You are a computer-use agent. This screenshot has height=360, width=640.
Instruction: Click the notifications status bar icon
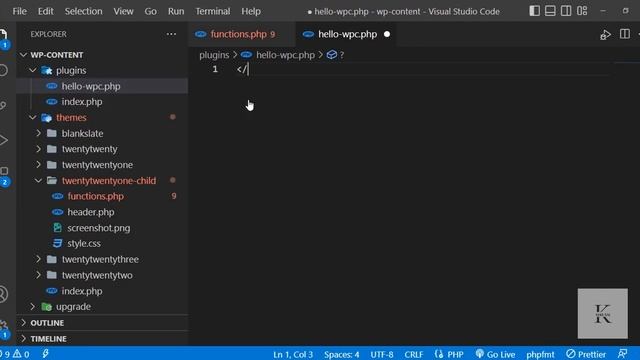pyautogui.click(x=622, y=354)
